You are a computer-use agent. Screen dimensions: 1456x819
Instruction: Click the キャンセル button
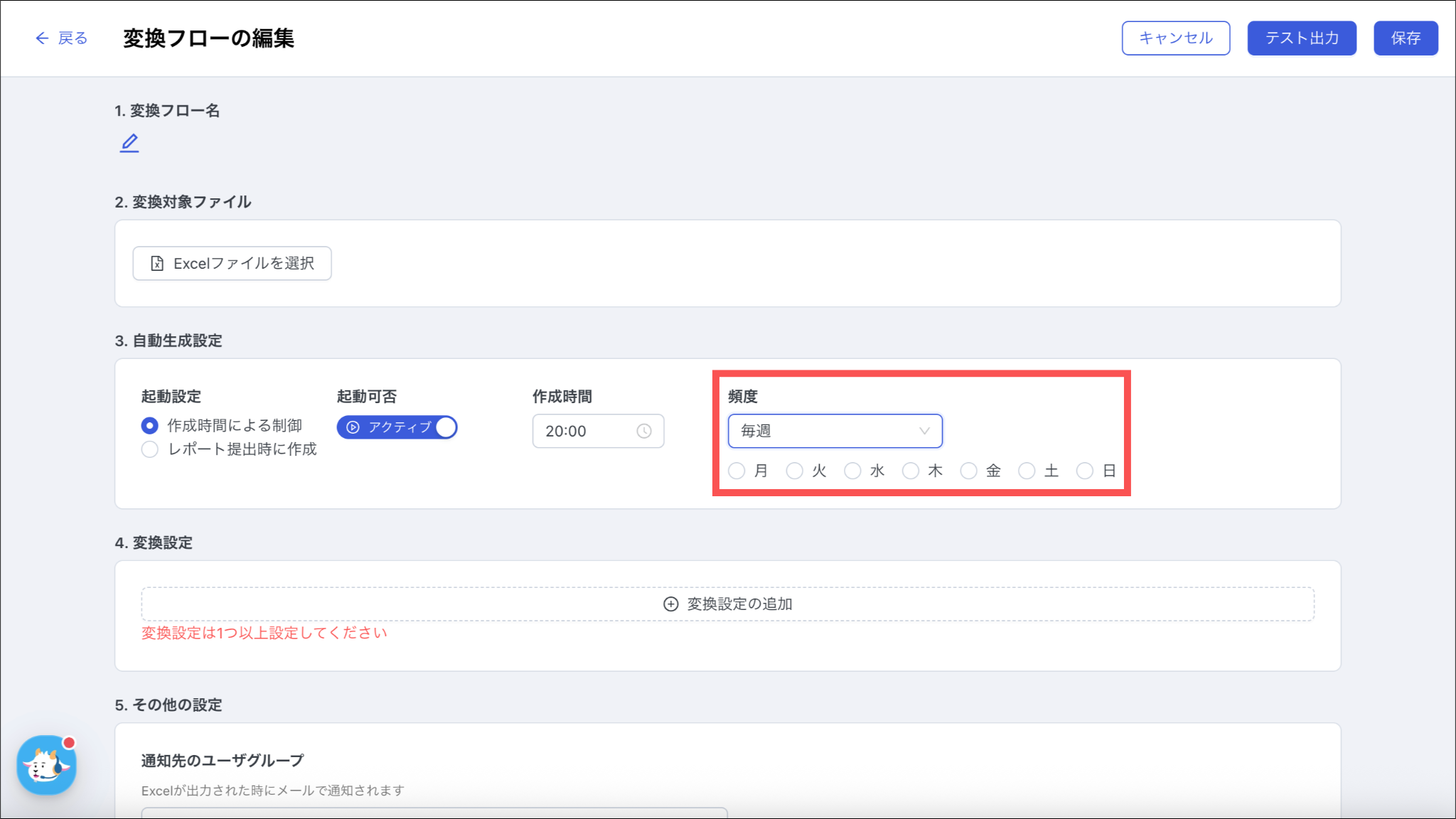pos(1175,38)
